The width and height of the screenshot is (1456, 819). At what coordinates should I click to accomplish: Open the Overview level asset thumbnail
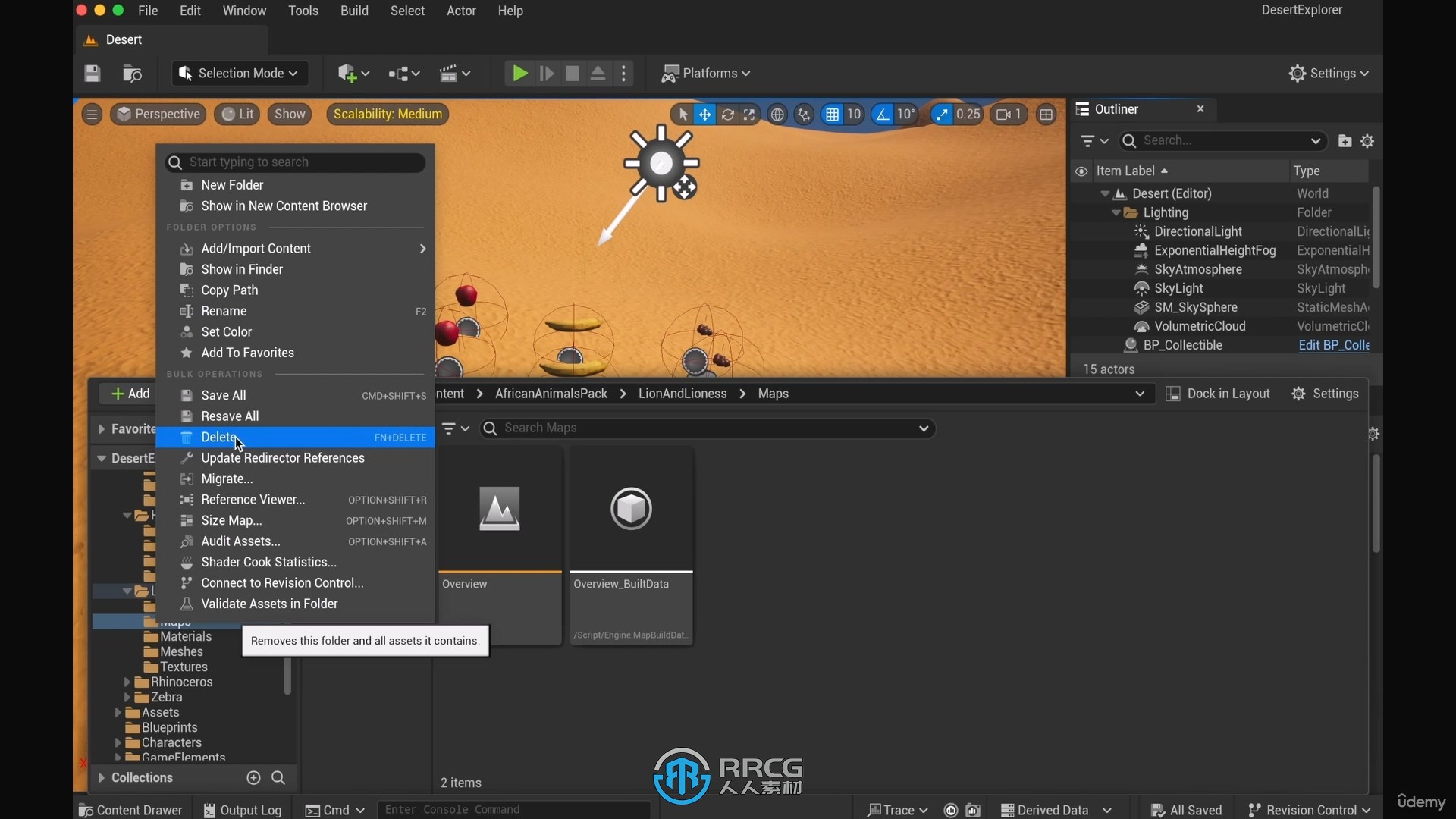500,508
